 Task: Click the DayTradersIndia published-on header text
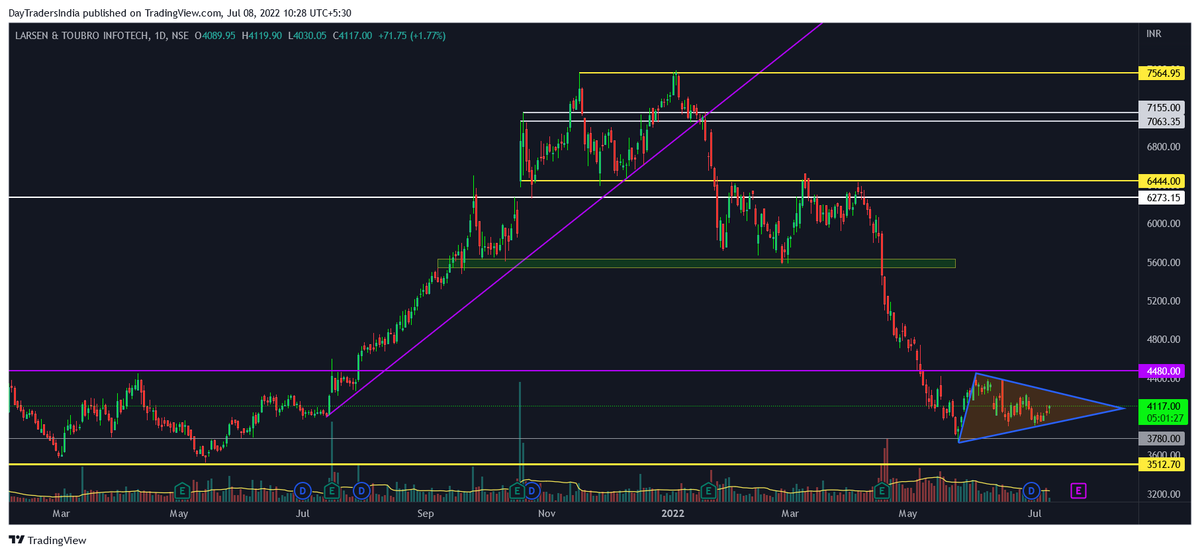click(180, 13)
